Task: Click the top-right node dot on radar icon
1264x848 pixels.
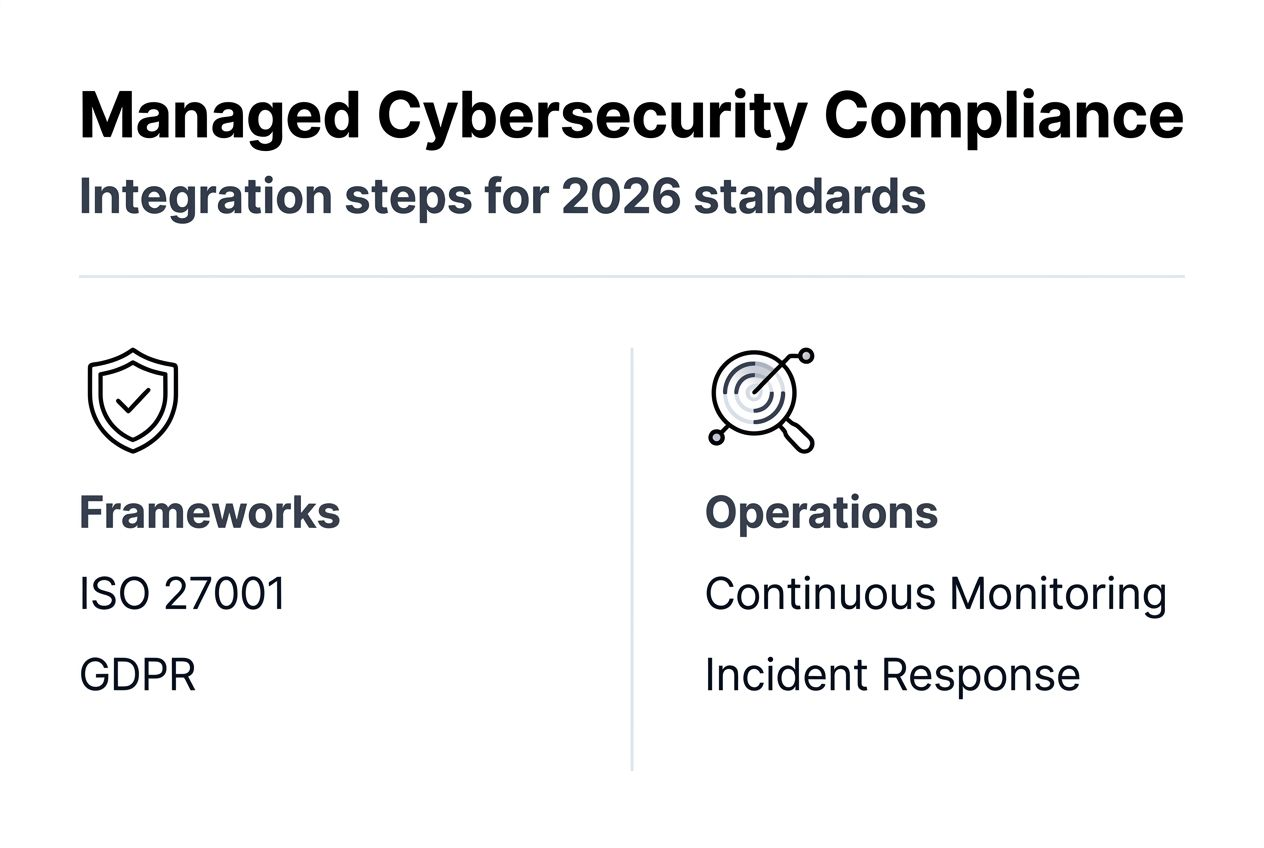Action: (x=806, y=355)
